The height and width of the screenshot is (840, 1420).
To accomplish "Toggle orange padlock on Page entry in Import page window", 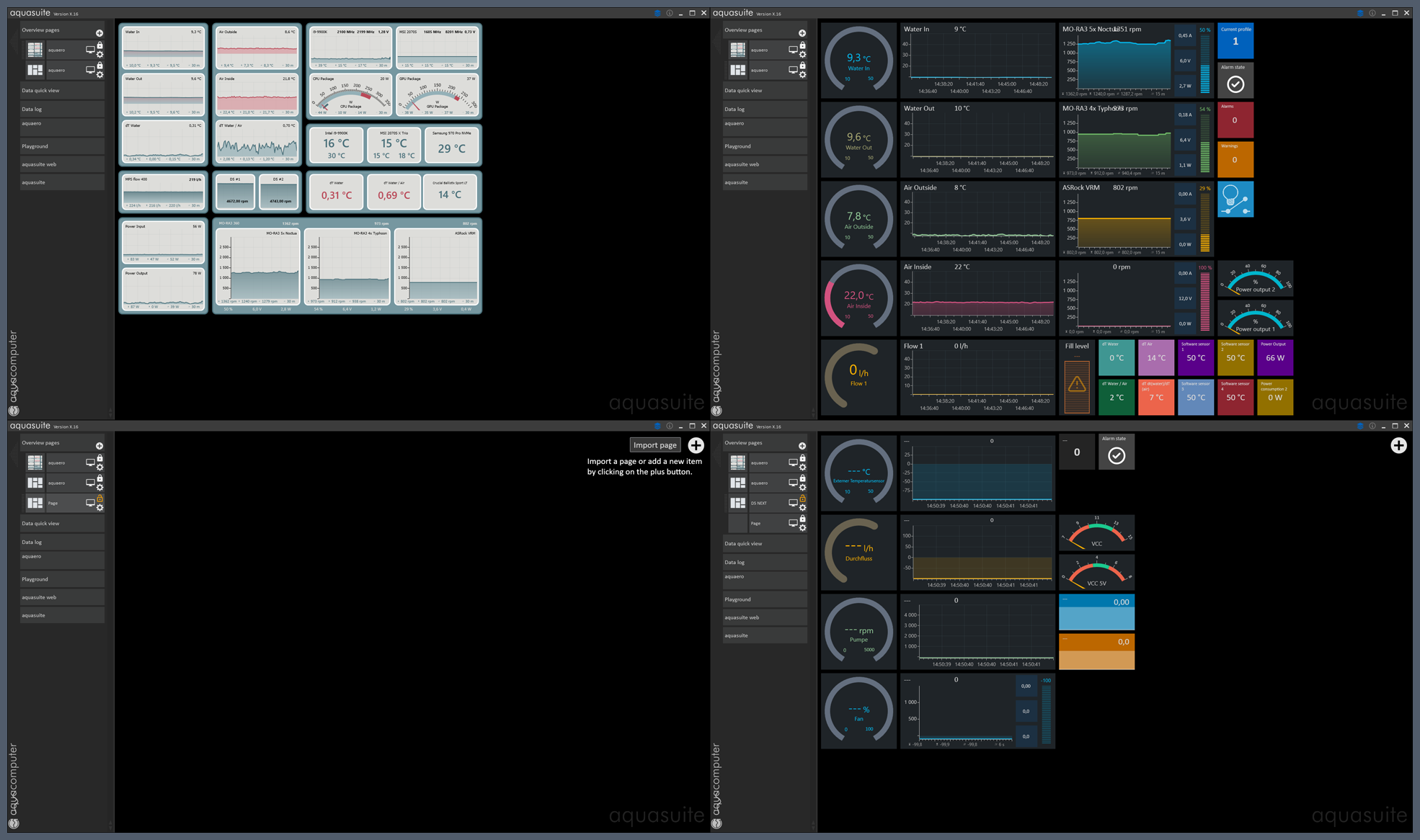I will tap(99, 499).
